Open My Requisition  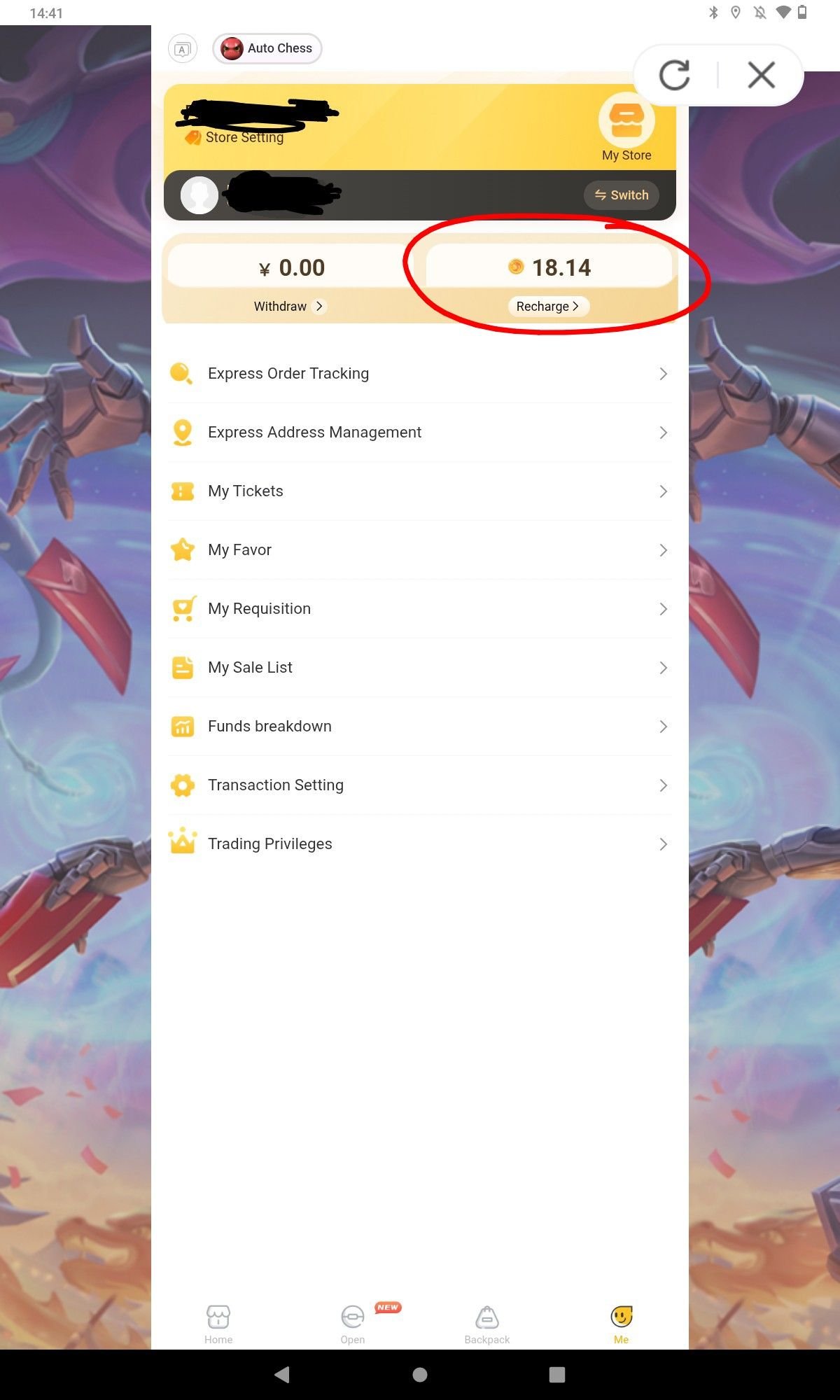click(x=420, y=609)
